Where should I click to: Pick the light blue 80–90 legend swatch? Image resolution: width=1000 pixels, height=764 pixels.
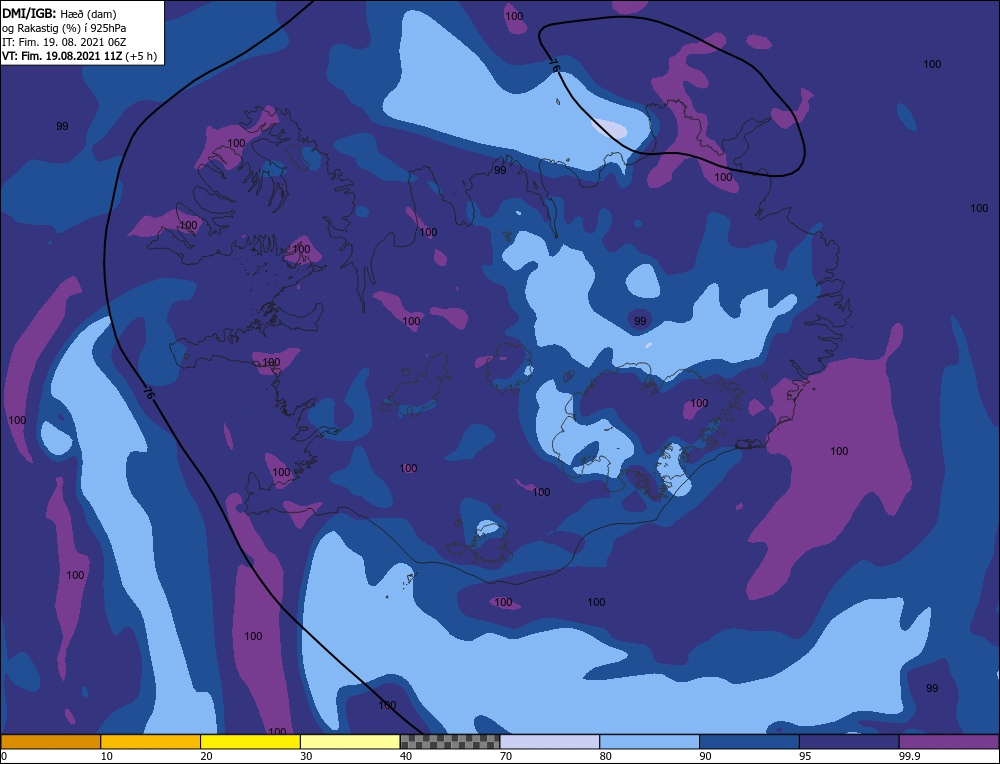[649, 742]
